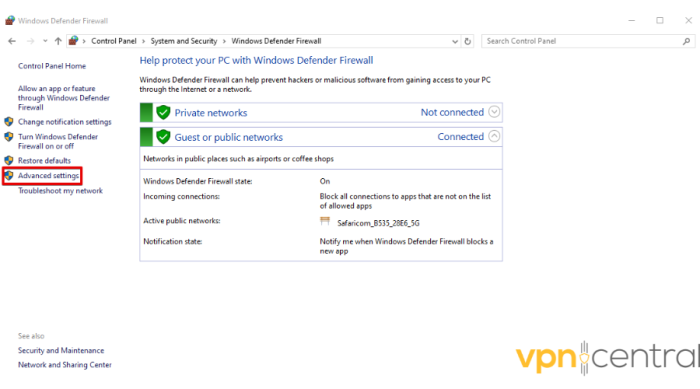Click the Windows Defender Firewall state label
Viewport: 700px width, 389px height.
tap(197, 181)
